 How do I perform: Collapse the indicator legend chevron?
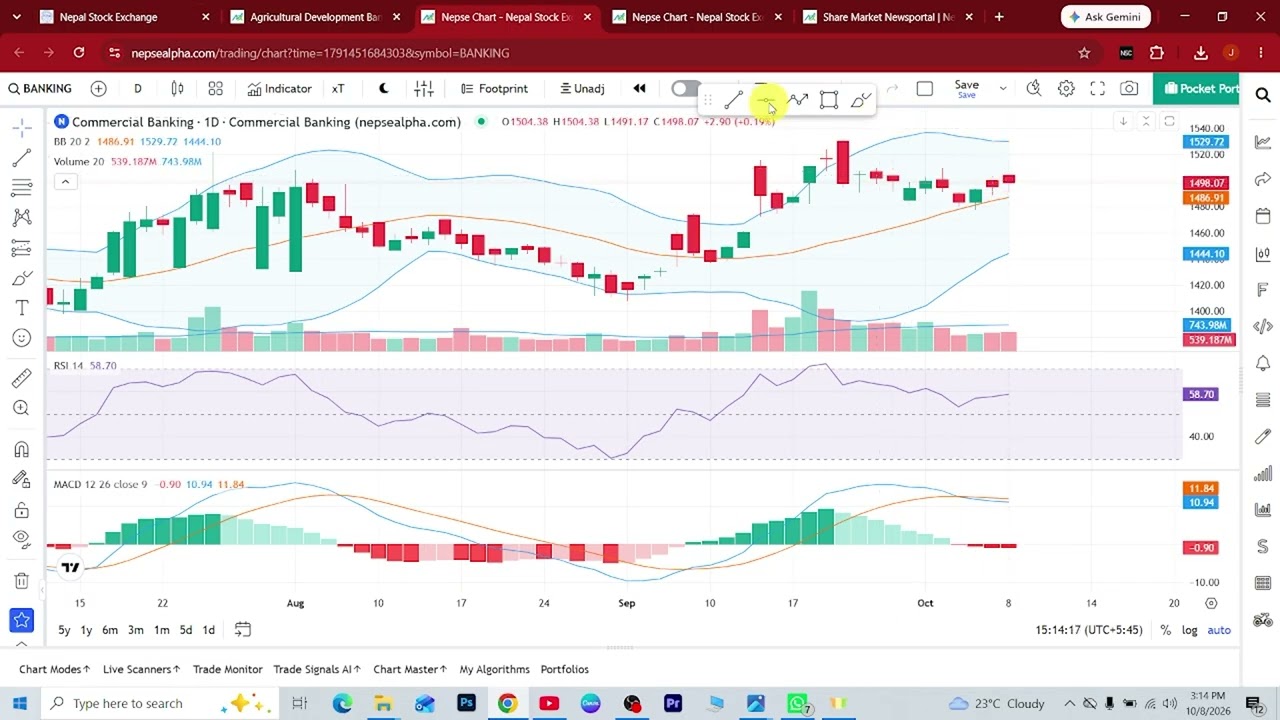[x=65, y=181]
